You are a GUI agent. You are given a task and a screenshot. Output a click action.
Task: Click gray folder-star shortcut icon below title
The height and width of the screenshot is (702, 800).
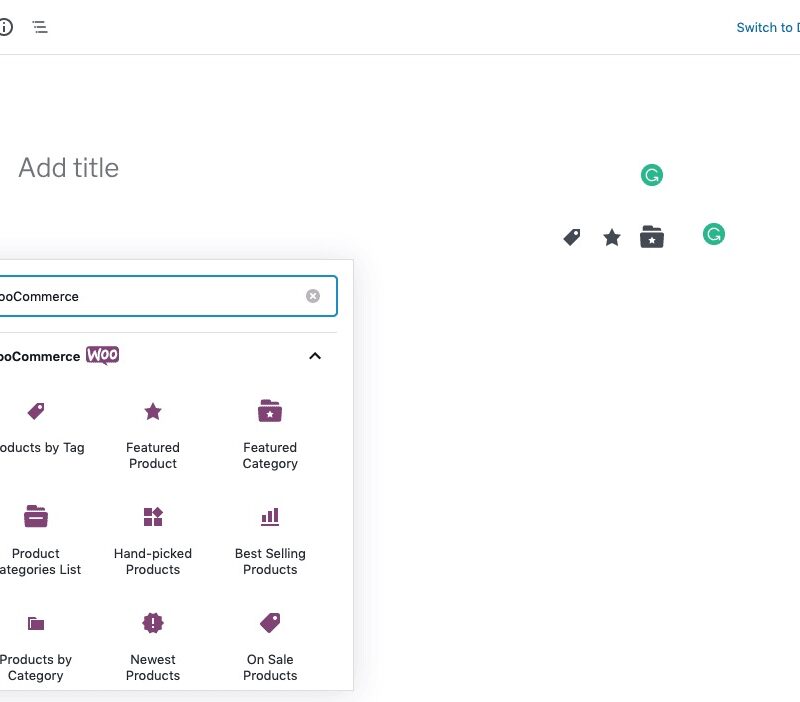(x=652, y=237)
